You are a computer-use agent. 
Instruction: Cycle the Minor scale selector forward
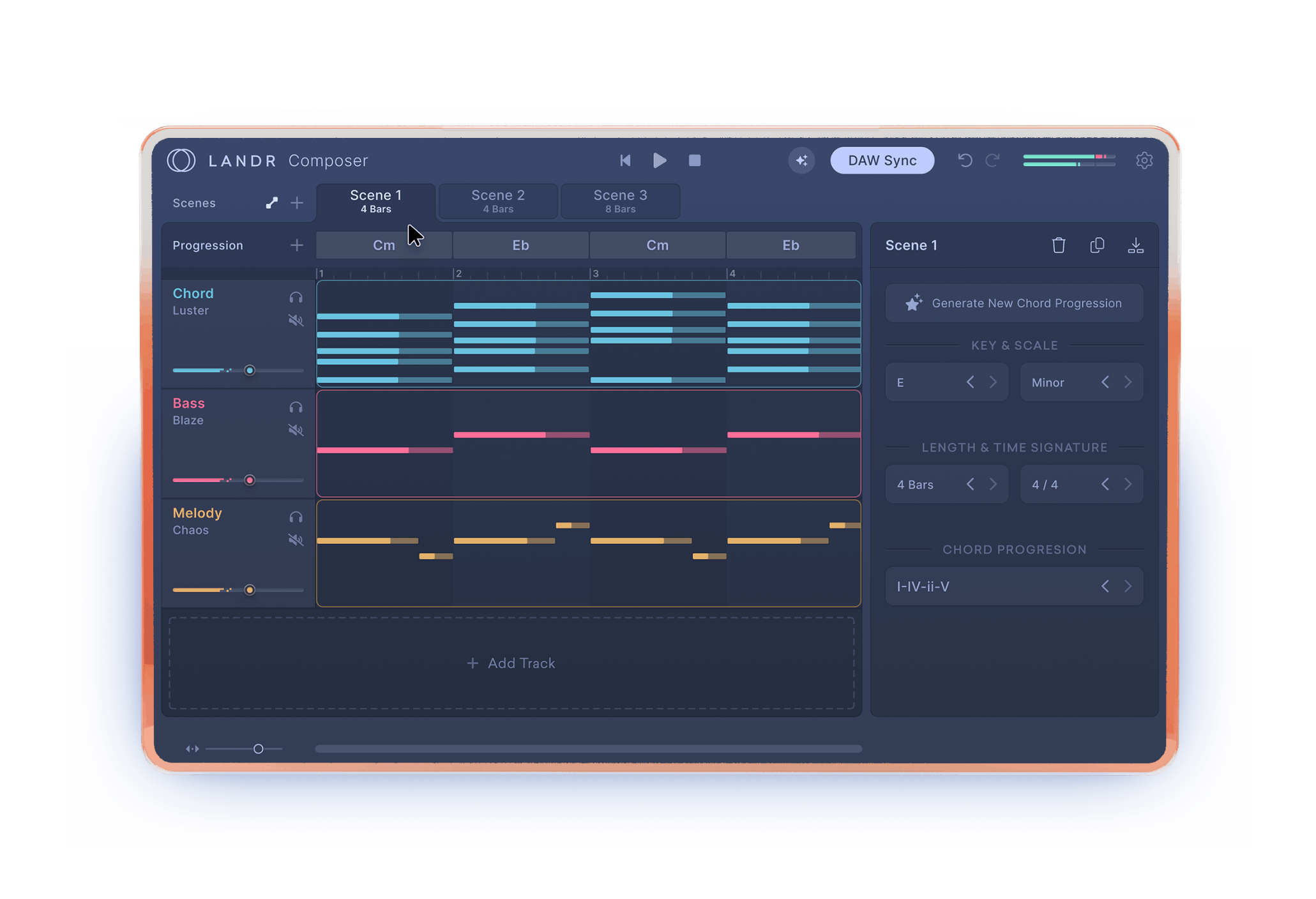coord(1128,382)
